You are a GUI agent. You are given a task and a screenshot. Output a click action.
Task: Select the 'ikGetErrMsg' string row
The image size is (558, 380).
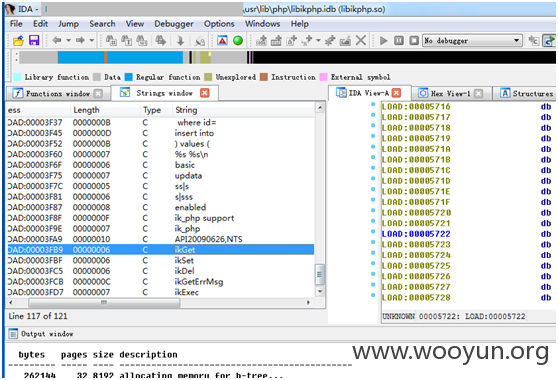160,282
